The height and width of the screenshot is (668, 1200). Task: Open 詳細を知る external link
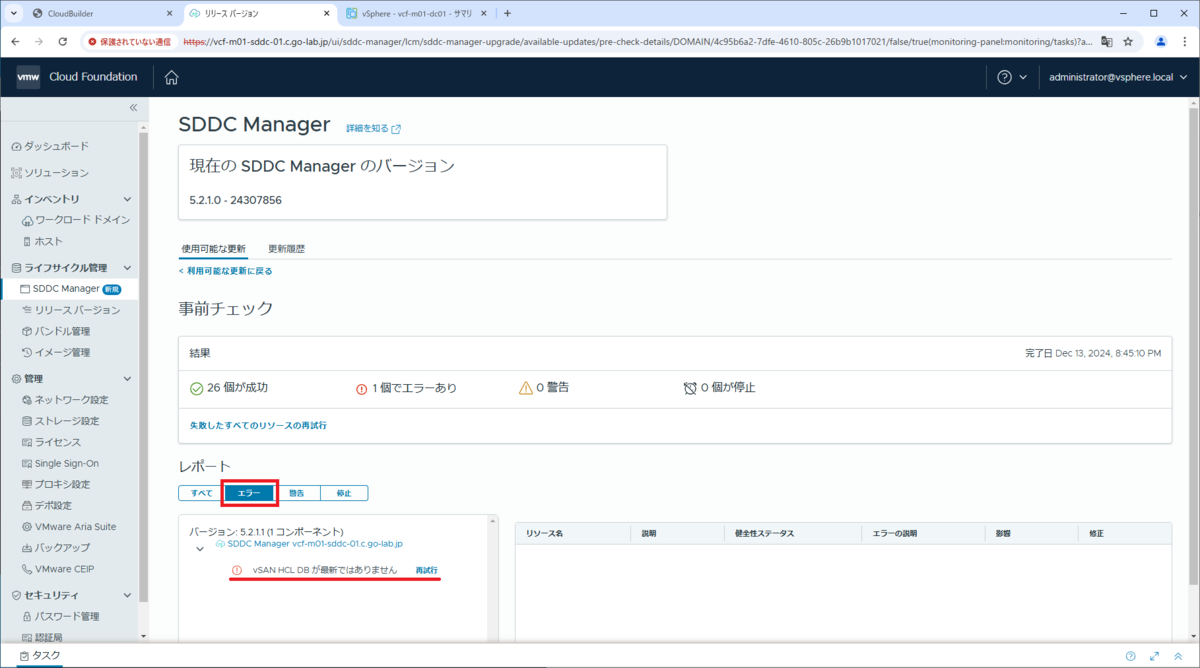pos(373,129)
